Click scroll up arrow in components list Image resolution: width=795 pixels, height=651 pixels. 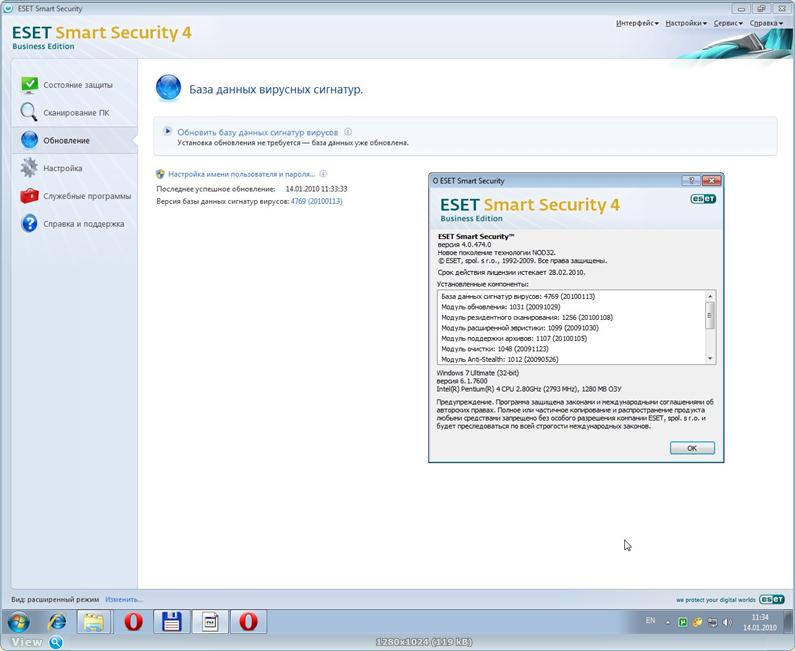[710, 296]
